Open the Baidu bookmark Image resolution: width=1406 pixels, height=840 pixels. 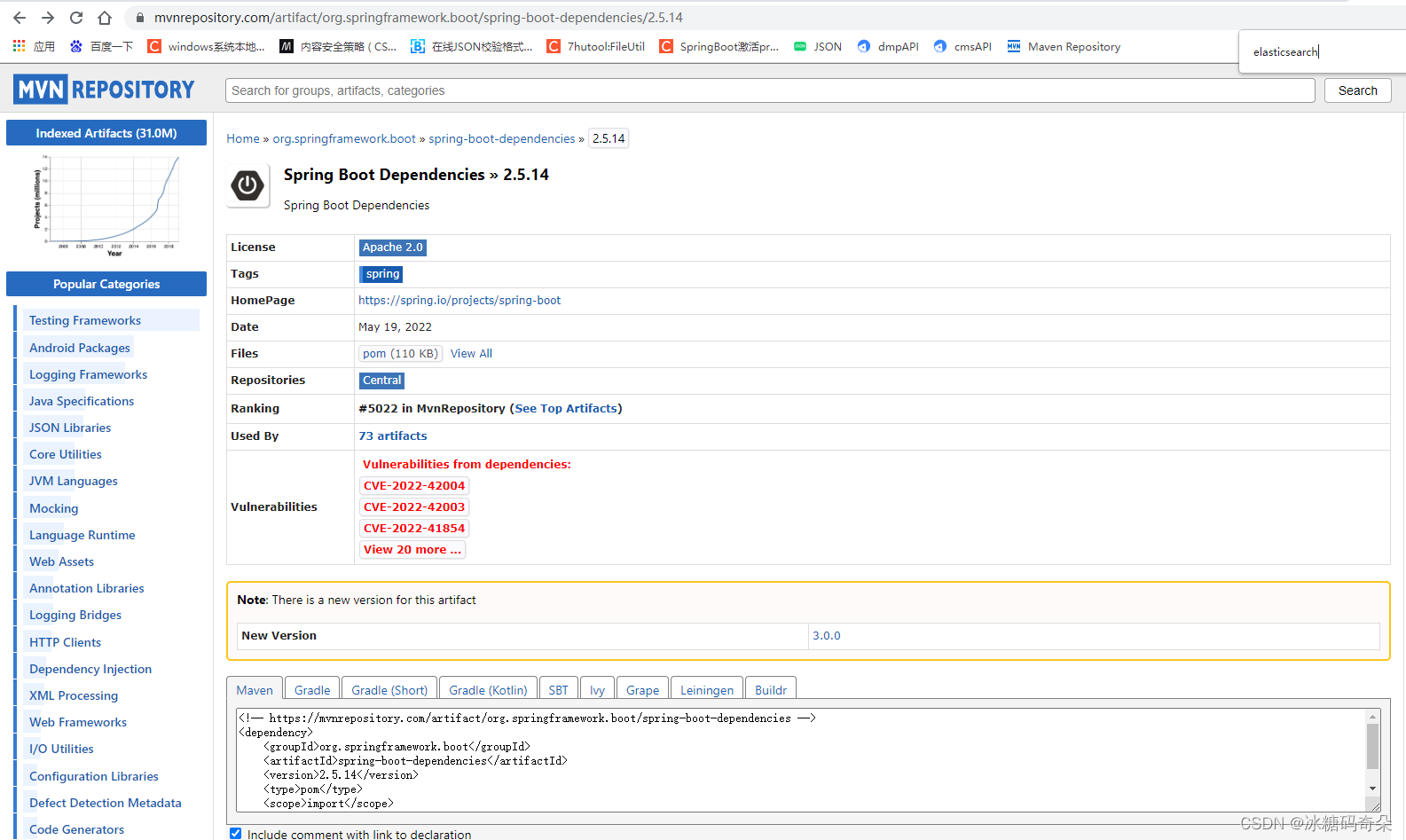point(101,46)
